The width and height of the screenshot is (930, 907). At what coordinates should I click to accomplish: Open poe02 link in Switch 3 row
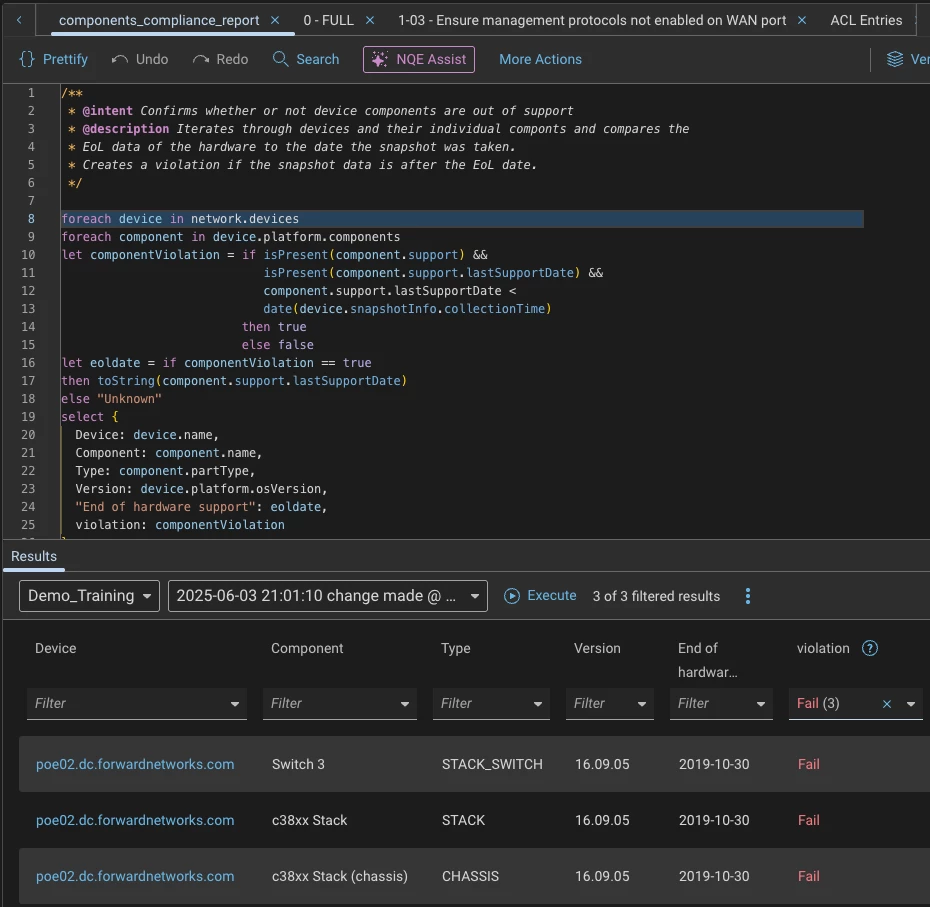point(135,764)
